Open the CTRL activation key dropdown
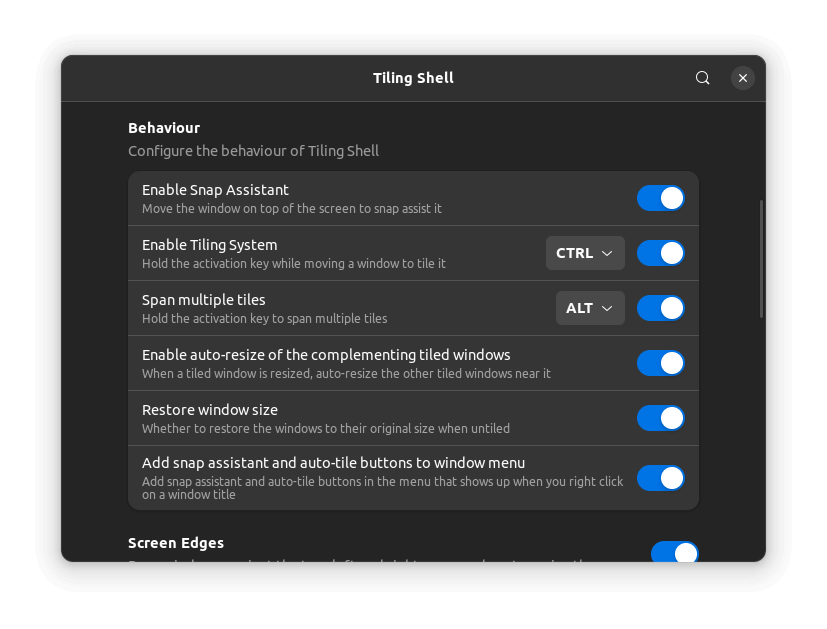The image size is (827, 629). coord(585,253)
